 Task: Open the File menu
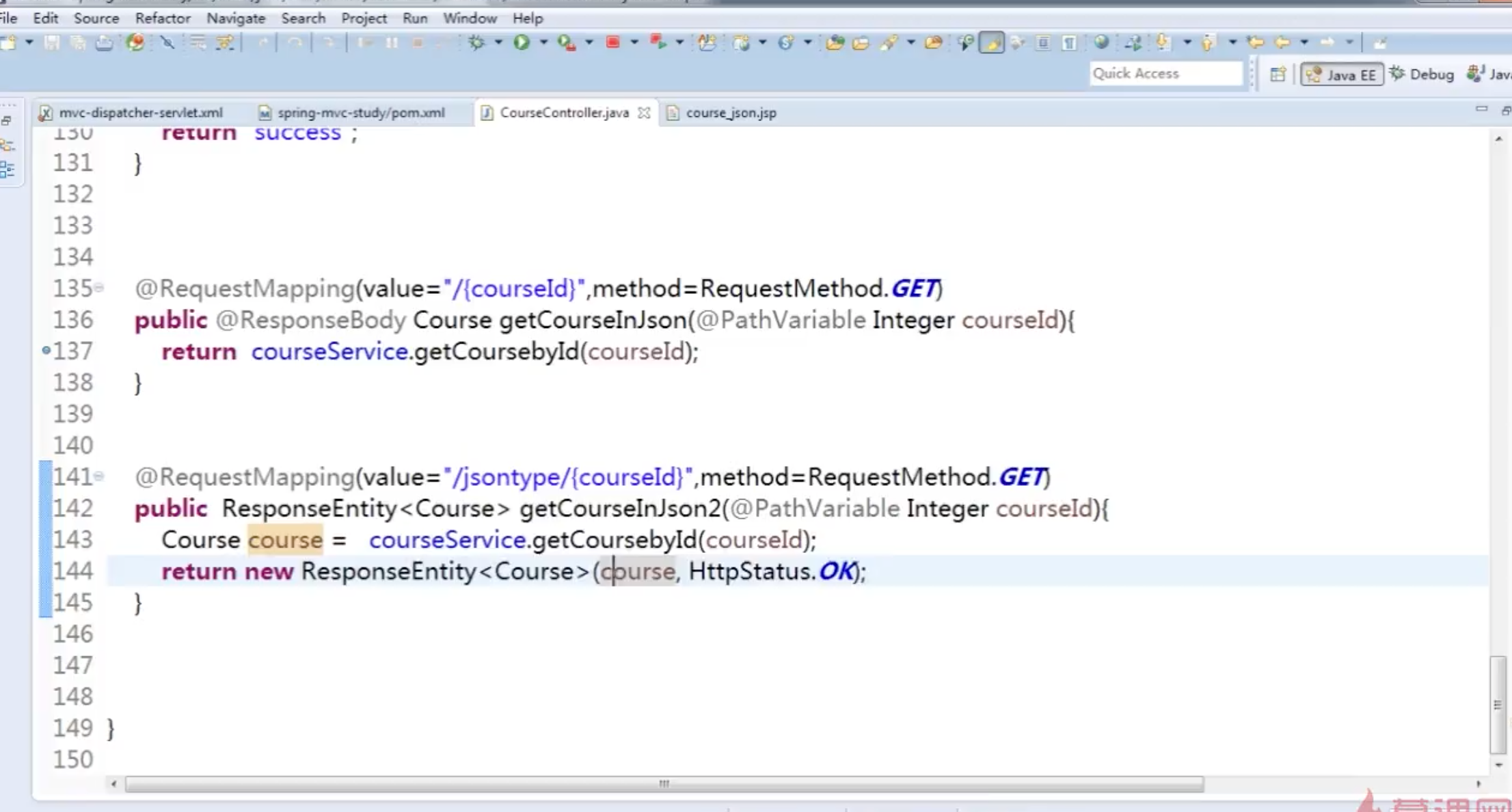coord(8,18)
